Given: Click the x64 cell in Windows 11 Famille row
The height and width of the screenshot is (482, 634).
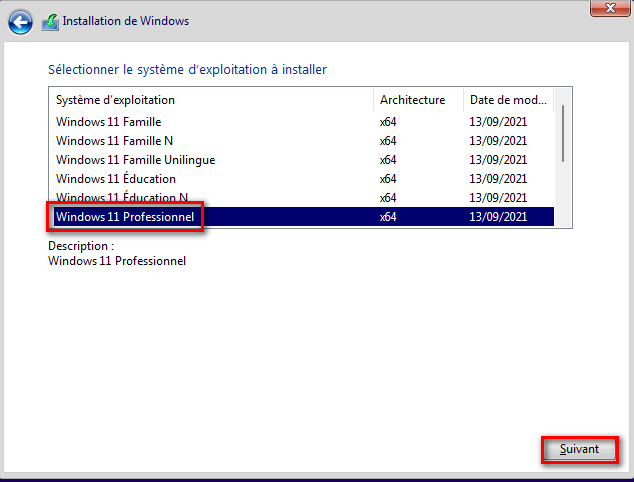Looking at the screenshot, I should tap(388, 122).
